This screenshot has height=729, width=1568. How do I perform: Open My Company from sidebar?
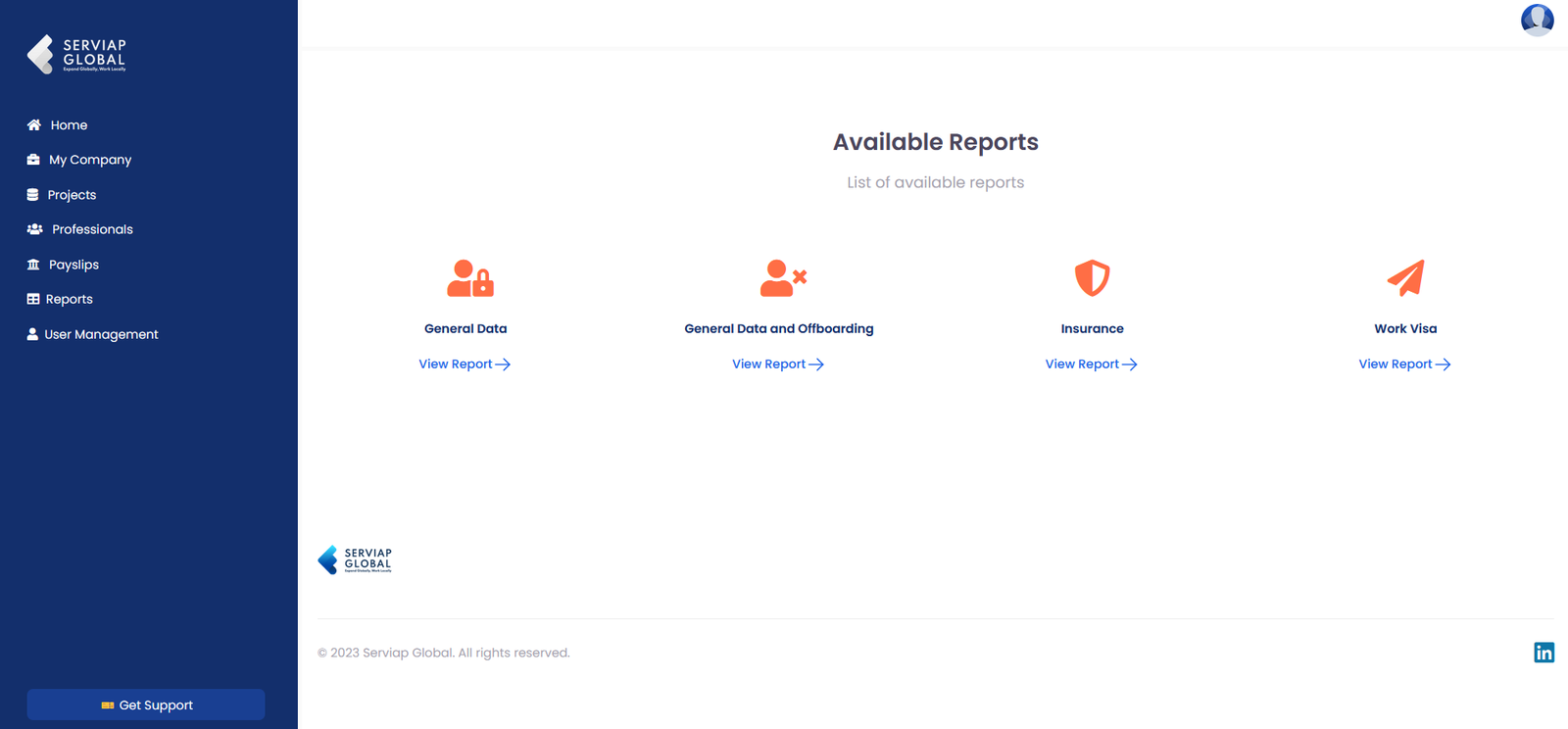click(x=89, y=160)
